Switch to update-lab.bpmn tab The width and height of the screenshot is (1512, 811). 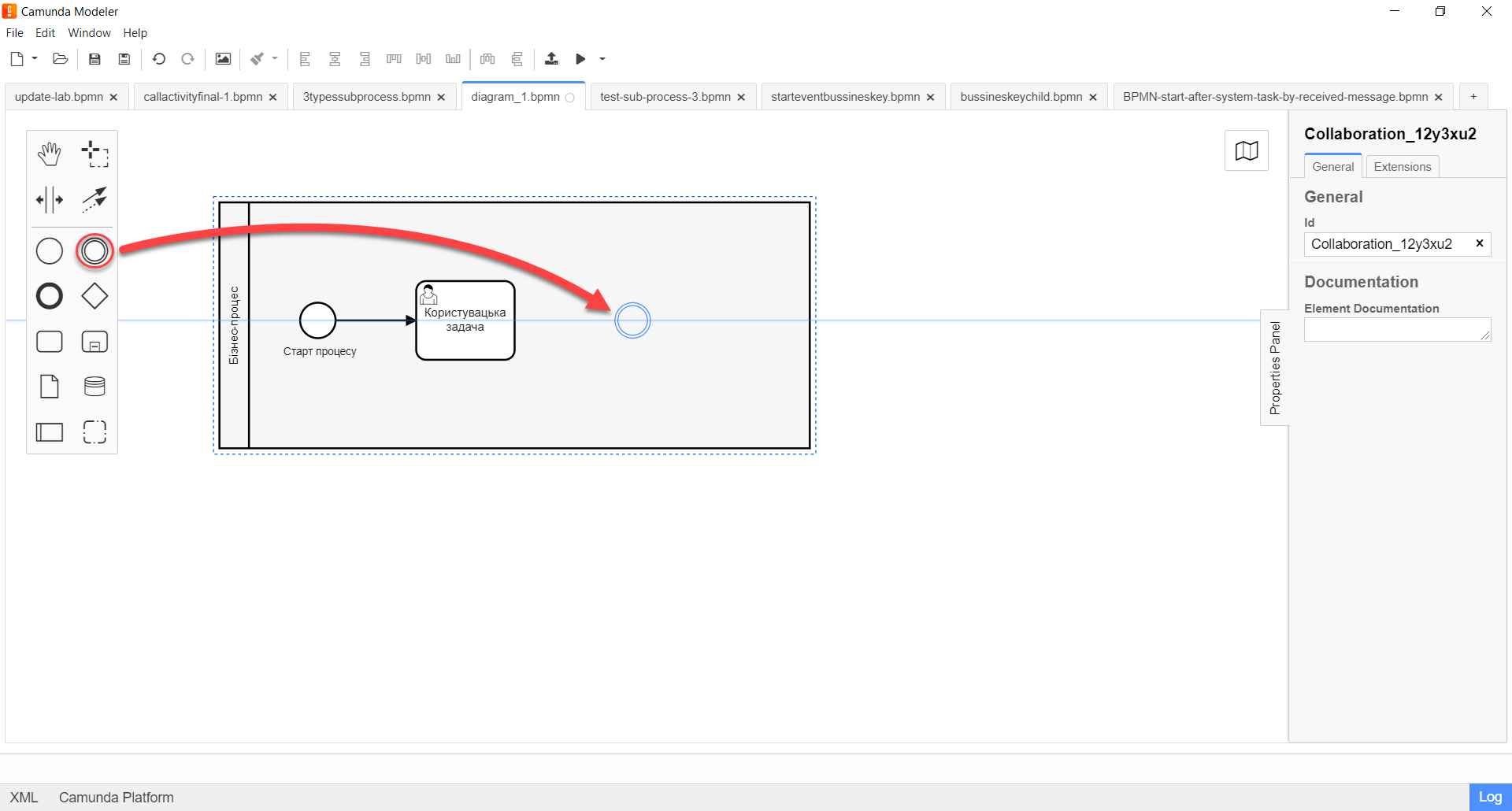coord(59,97)
